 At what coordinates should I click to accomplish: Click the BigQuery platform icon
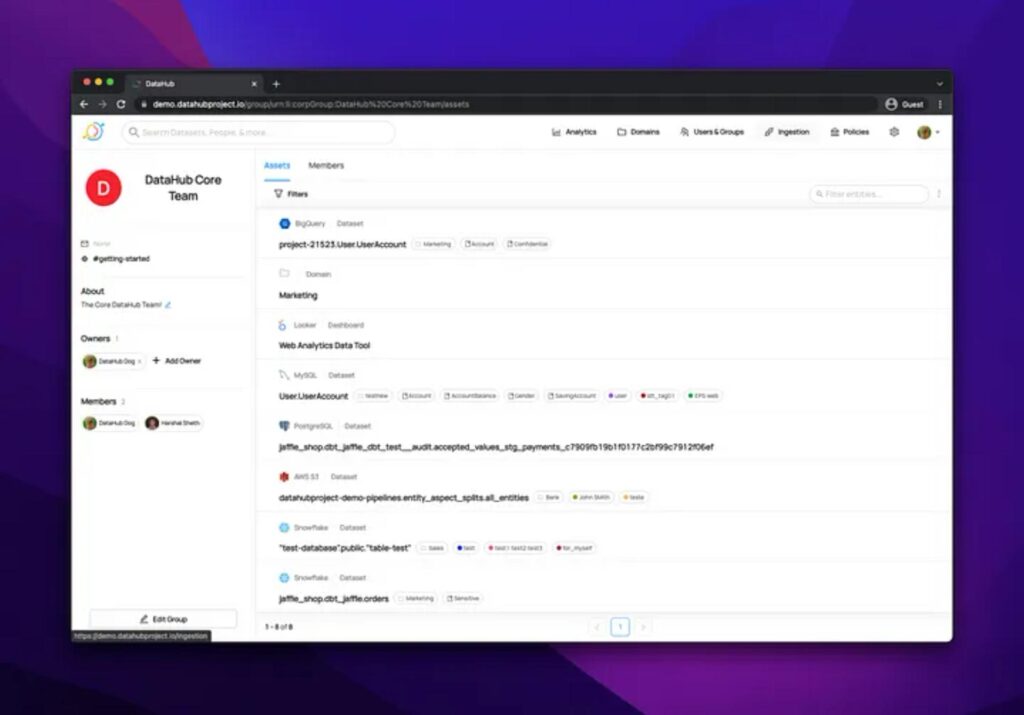pyautogui.click(x=285, y=223)
